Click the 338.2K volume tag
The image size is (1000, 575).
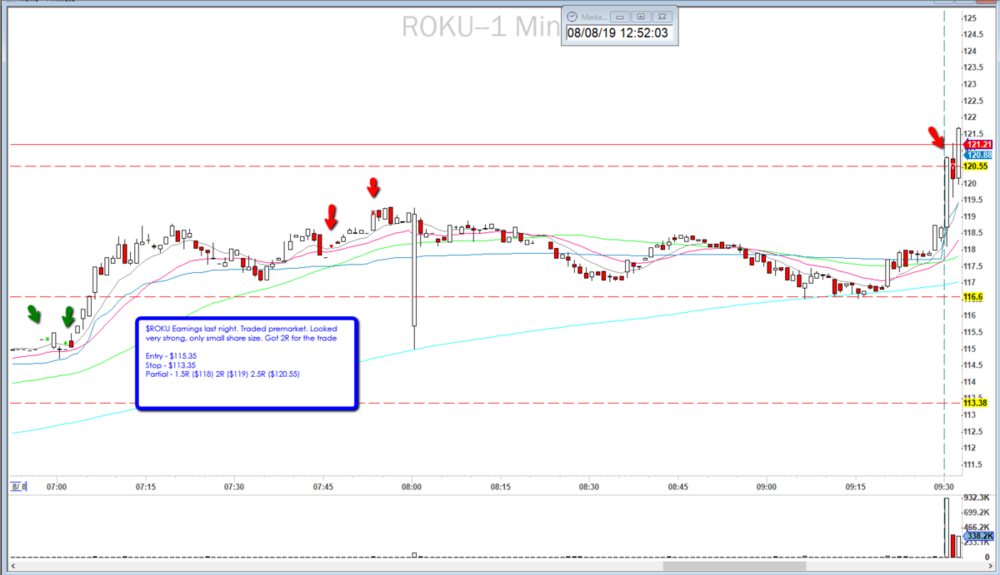click(978, 536)
